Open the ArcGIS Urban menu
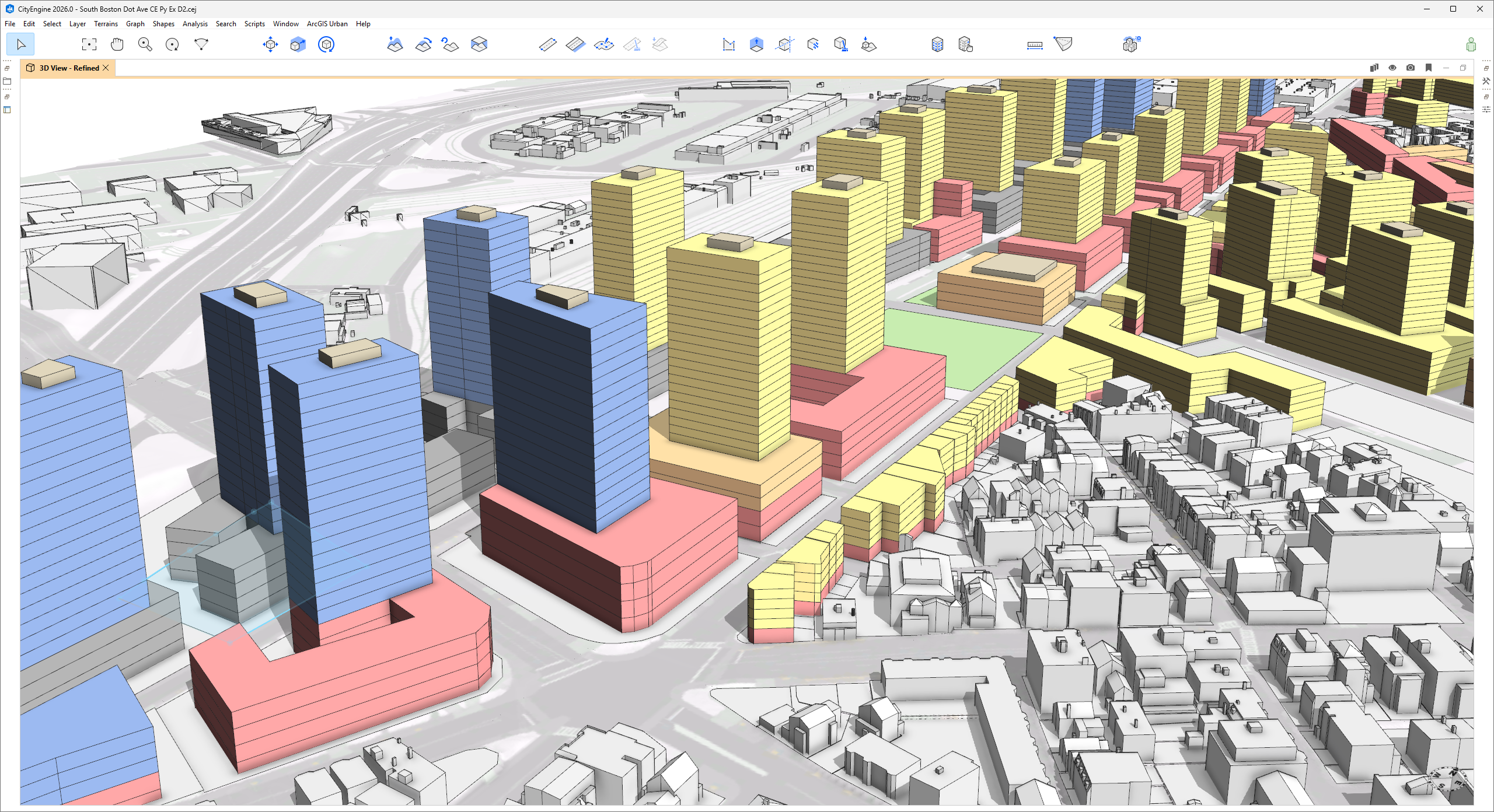This screenshot has width=1494, height=812. (327, 24)
